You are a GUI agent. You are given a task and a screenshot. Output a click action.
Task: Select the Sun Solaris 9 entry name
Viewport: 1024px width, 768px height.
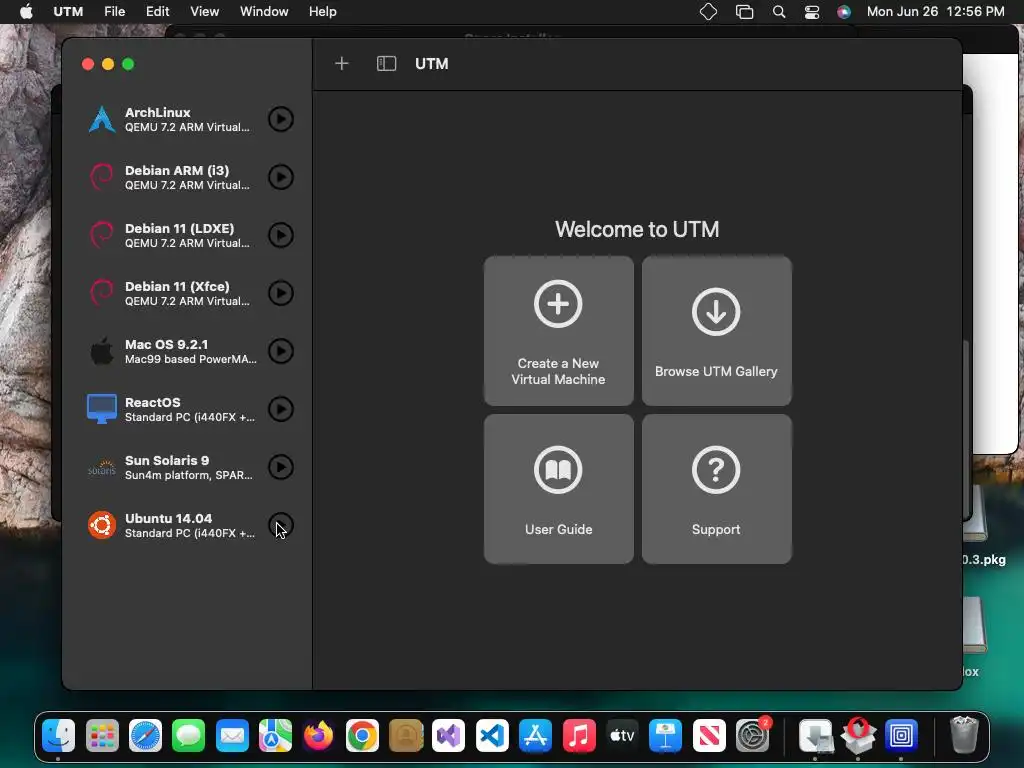tap(167, 460)
